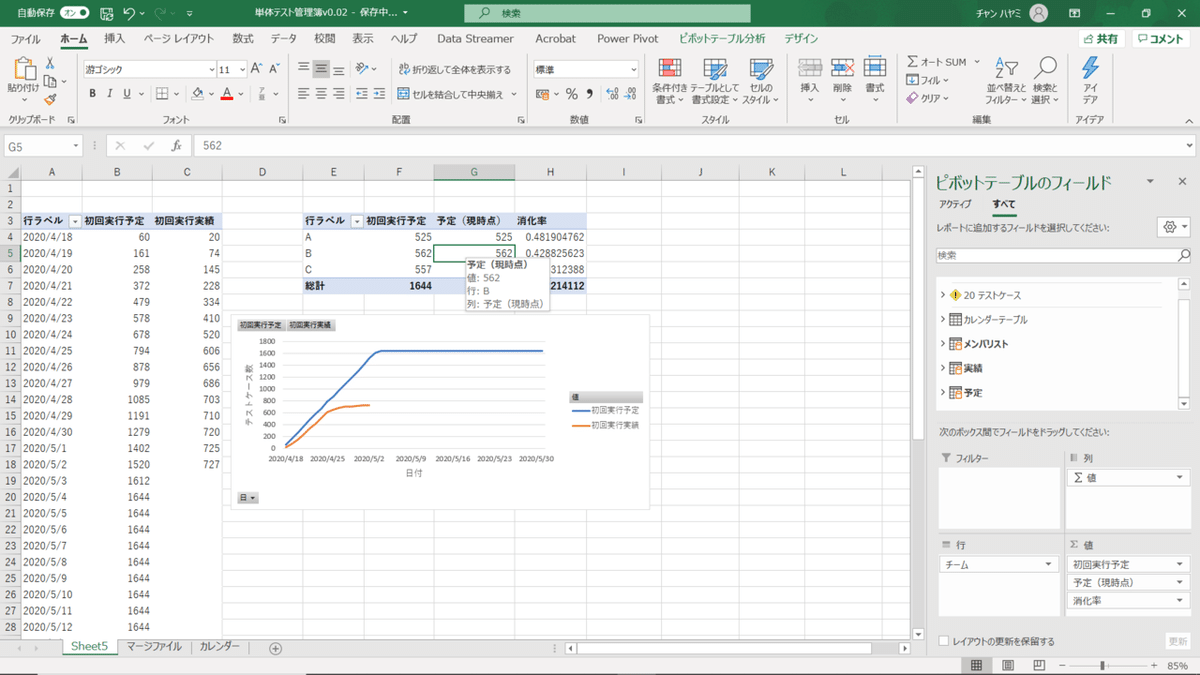Toggle the AutoSave (自動保存) switch
This screenshot has height=675, width=1200.
click(75, 13)
